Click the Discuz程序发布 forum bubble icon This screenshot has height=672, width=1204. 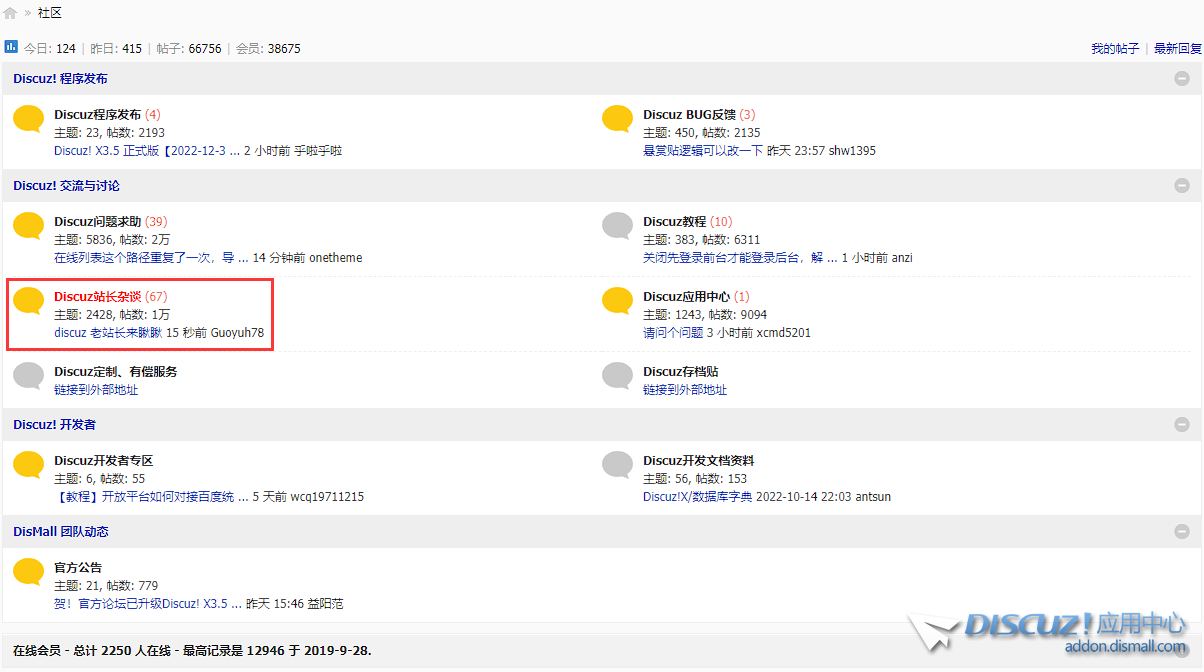pos(28,118)
